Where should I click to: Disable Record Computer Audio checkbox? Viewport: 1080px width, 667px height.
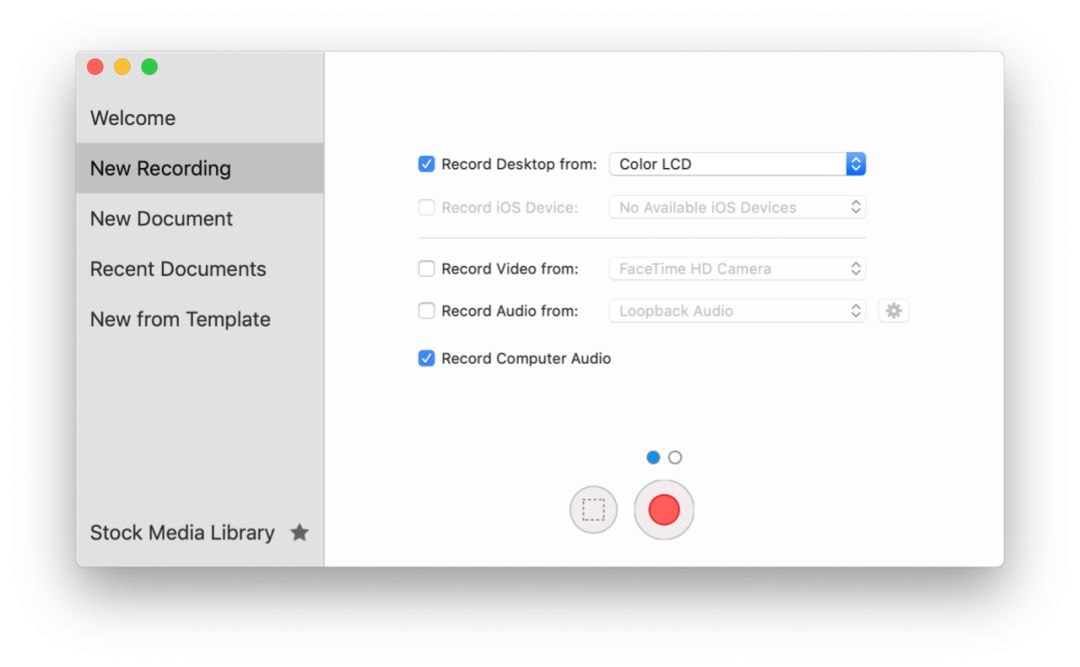click(x=426, y=358)
